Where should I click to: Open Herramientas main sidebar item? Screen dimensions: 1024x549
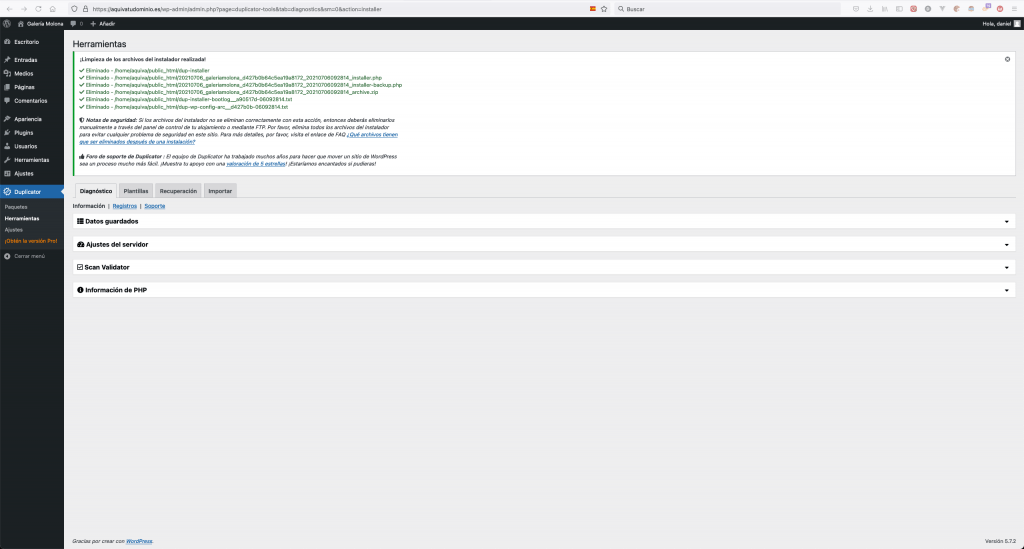pyautogui.click(x=32, y=160)
